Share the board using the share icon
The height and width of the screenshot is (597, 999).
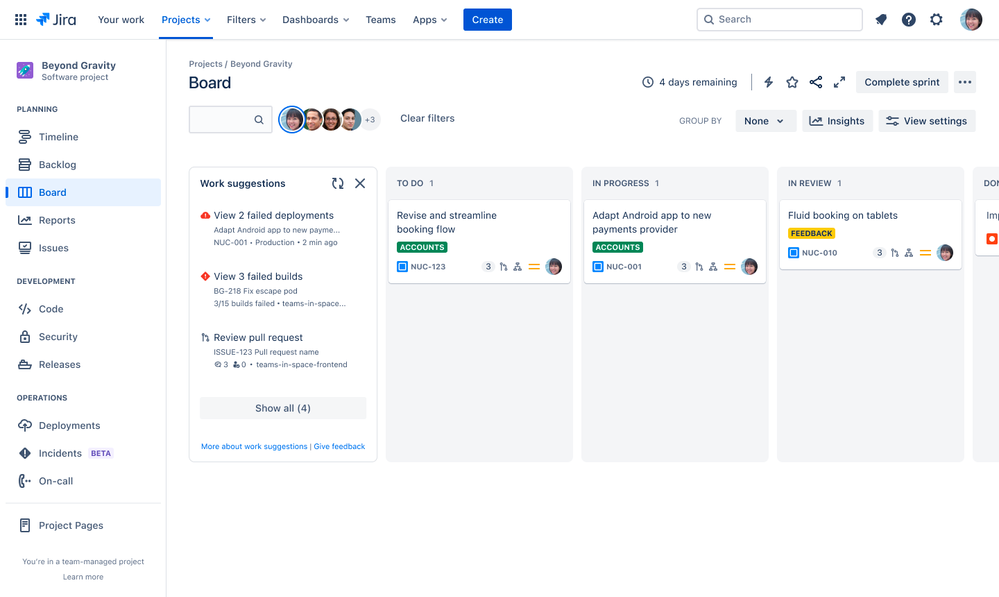(x=815, y=82)
